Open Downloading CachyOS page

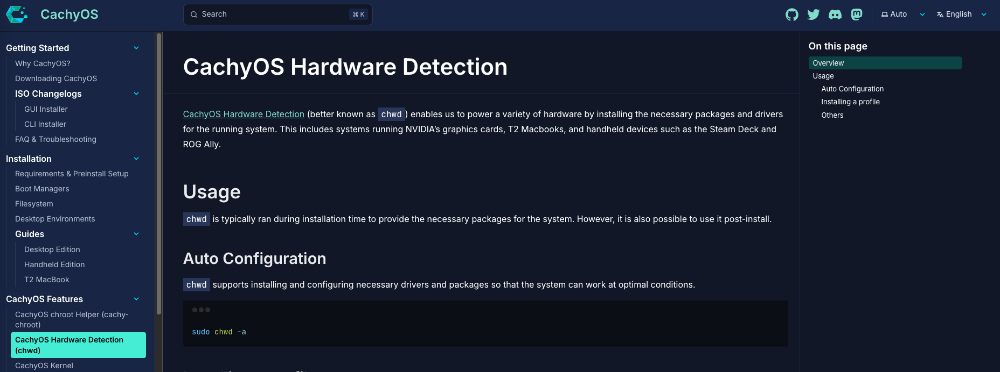pyautogui.click(x=56, y=78)
